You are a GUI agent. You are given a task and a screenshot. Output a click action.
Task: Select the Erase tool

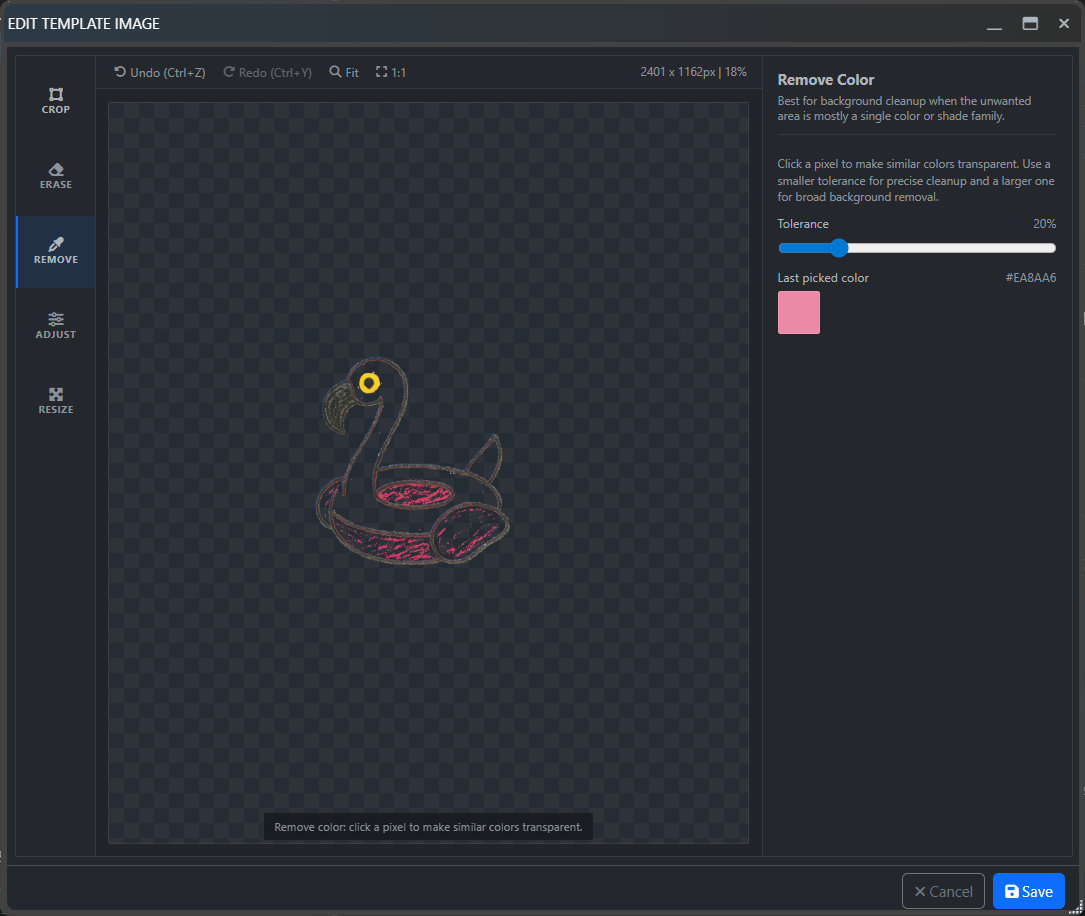(x=56, y=176)
